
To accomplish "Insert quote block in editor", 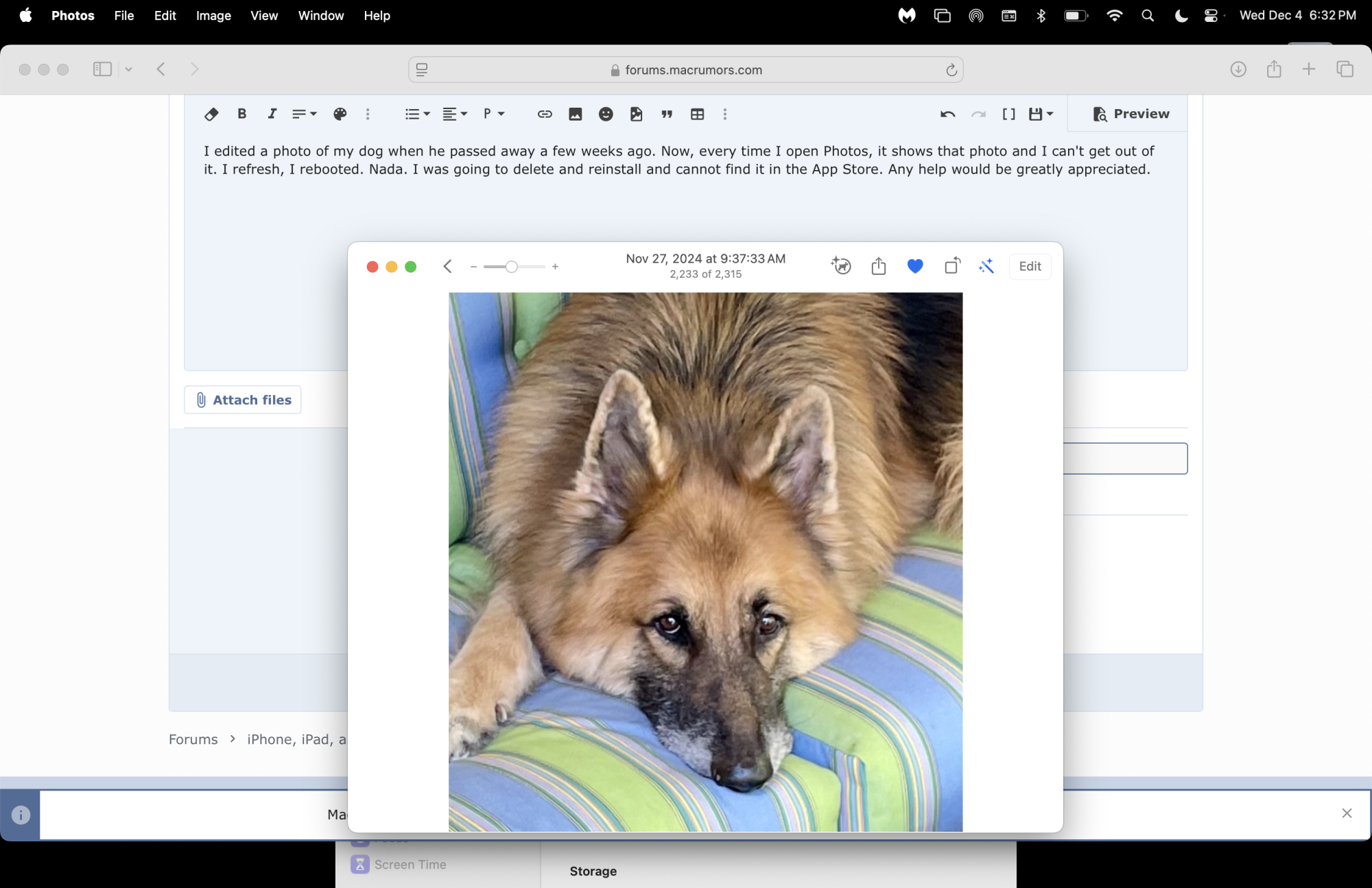I will pos(666,115).
